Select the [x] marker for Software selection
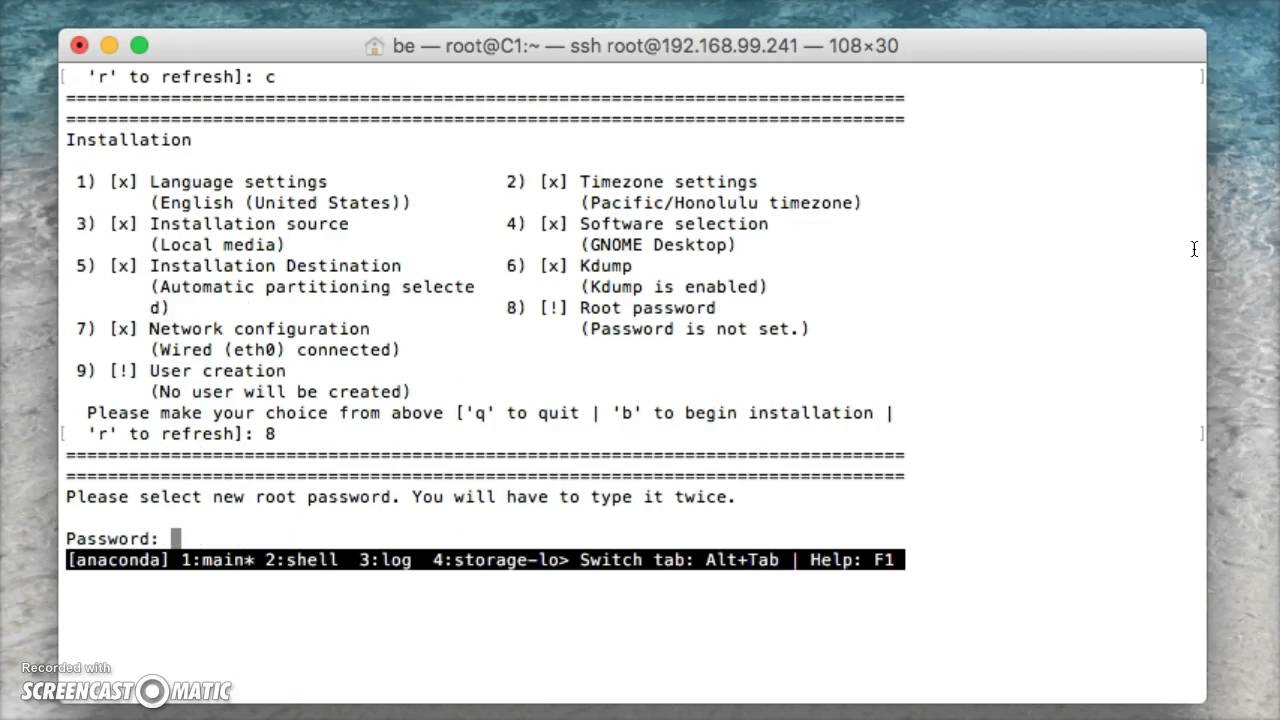The height and width of the screenshot is (720, 1280). point(553,224)
